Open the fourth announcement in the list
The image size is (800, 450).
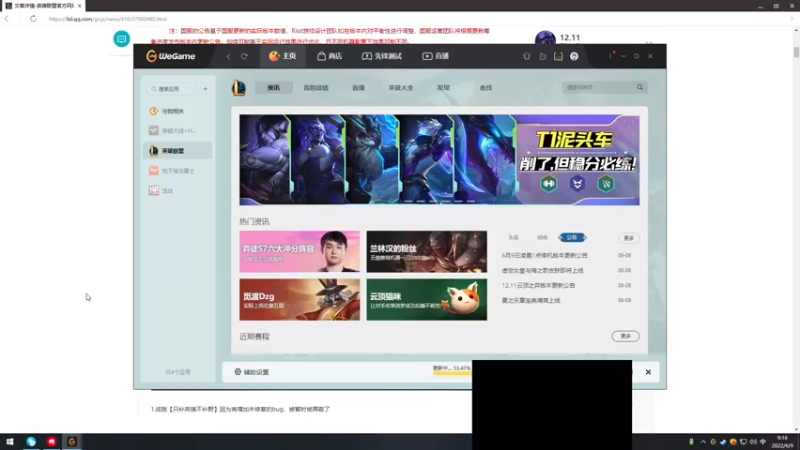click(531, 301)
